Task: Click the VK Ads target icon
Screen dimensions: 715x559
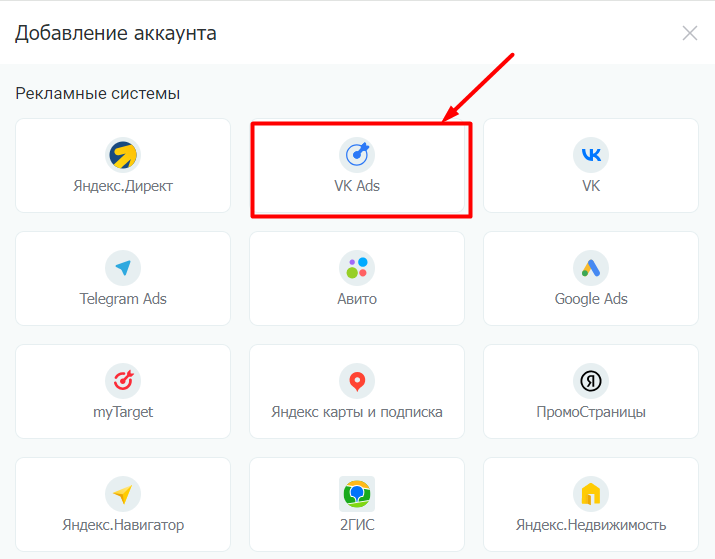Action: pos(357,155)
